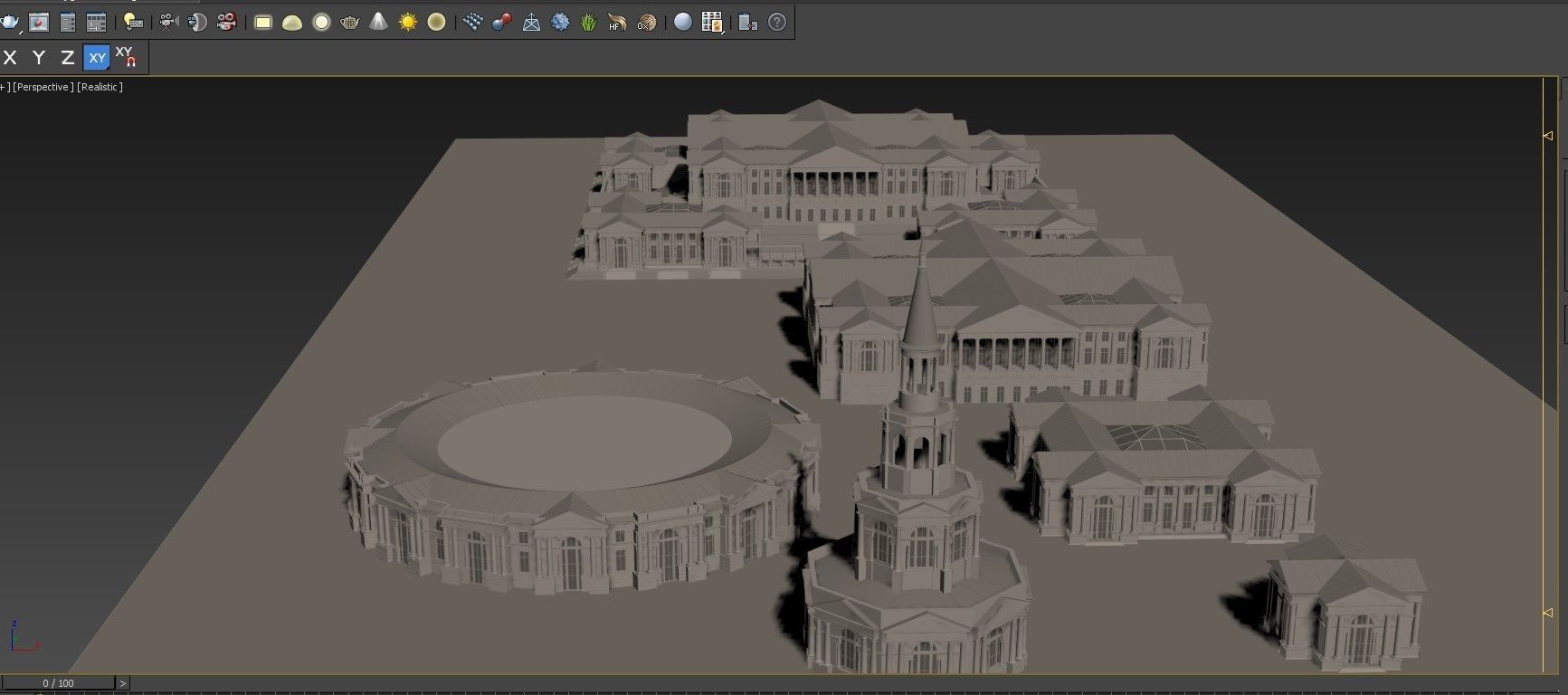Open the material thumbnails browser icon

(712, 22)
